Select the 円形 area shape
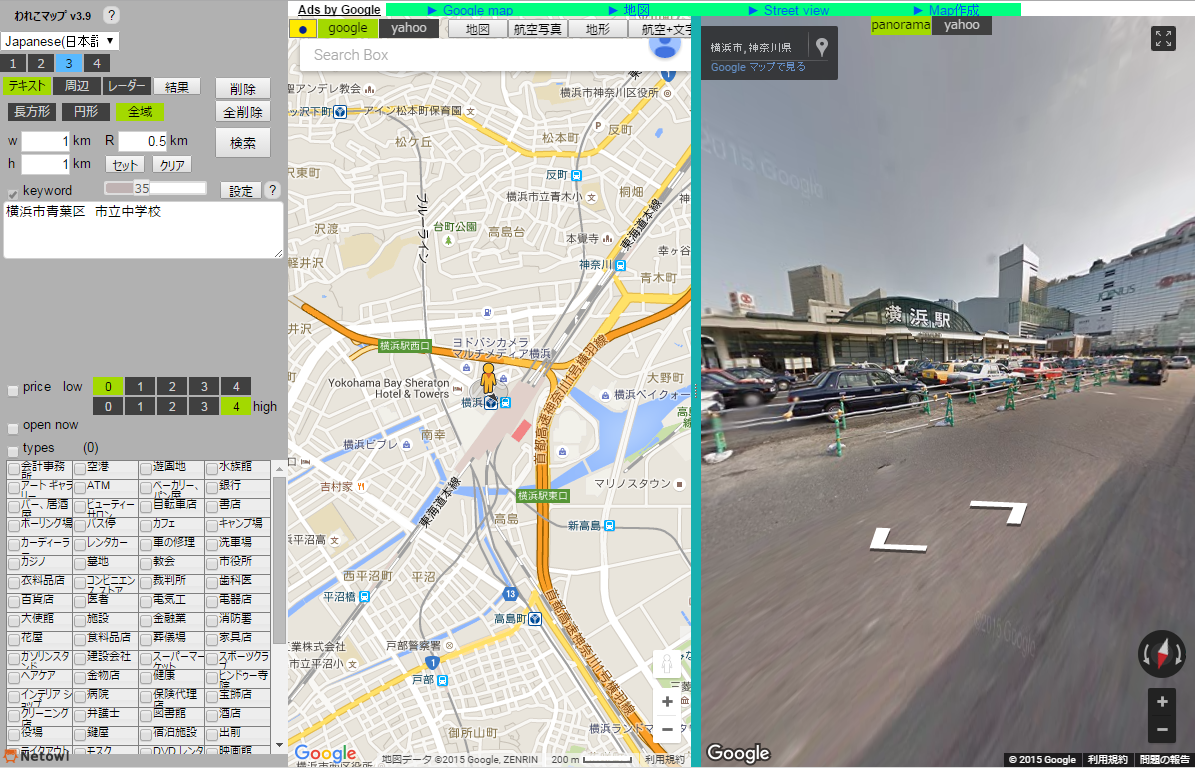This screenshot has width=1195, height=768. (85, 112)
